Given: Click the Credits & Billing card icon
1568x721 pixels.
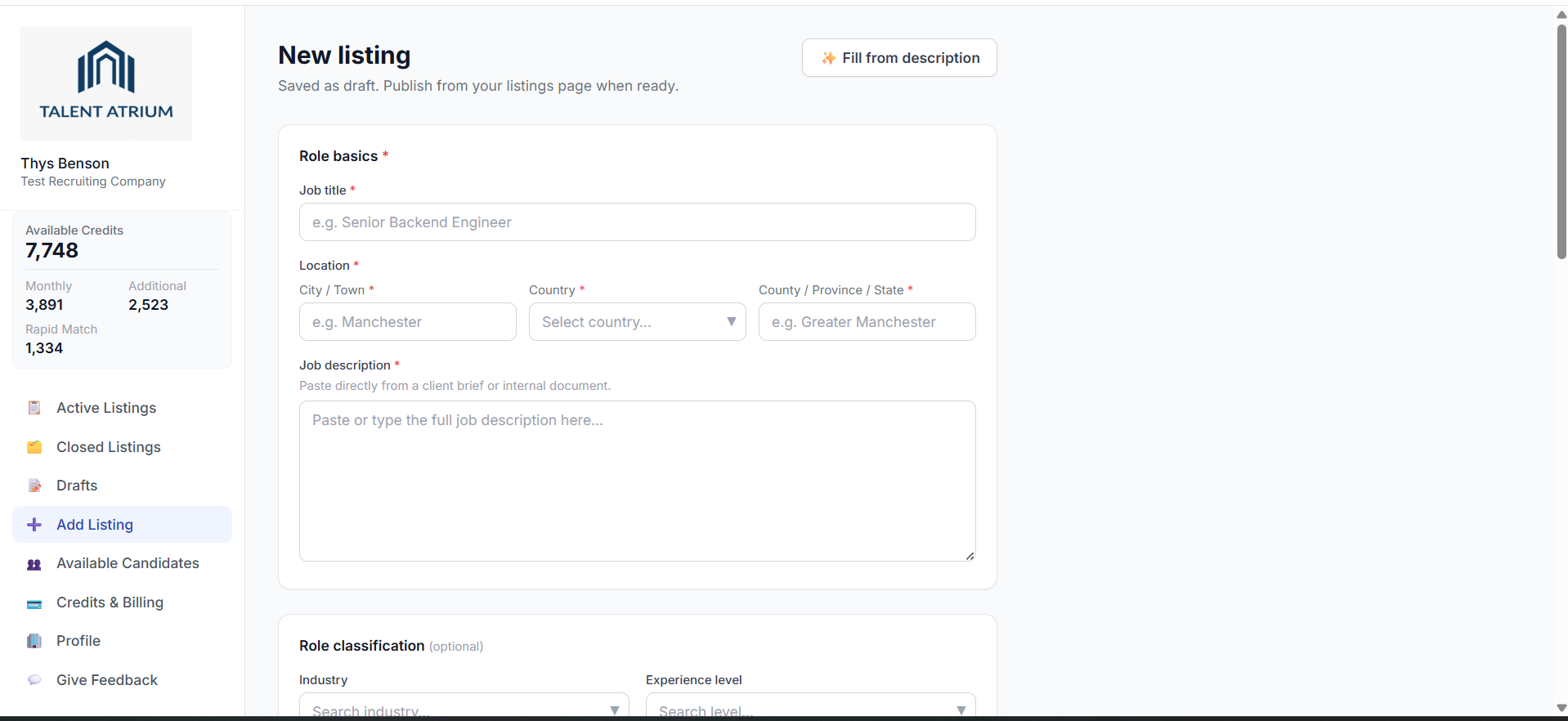Looking at the screenshot, I should 34,603.
